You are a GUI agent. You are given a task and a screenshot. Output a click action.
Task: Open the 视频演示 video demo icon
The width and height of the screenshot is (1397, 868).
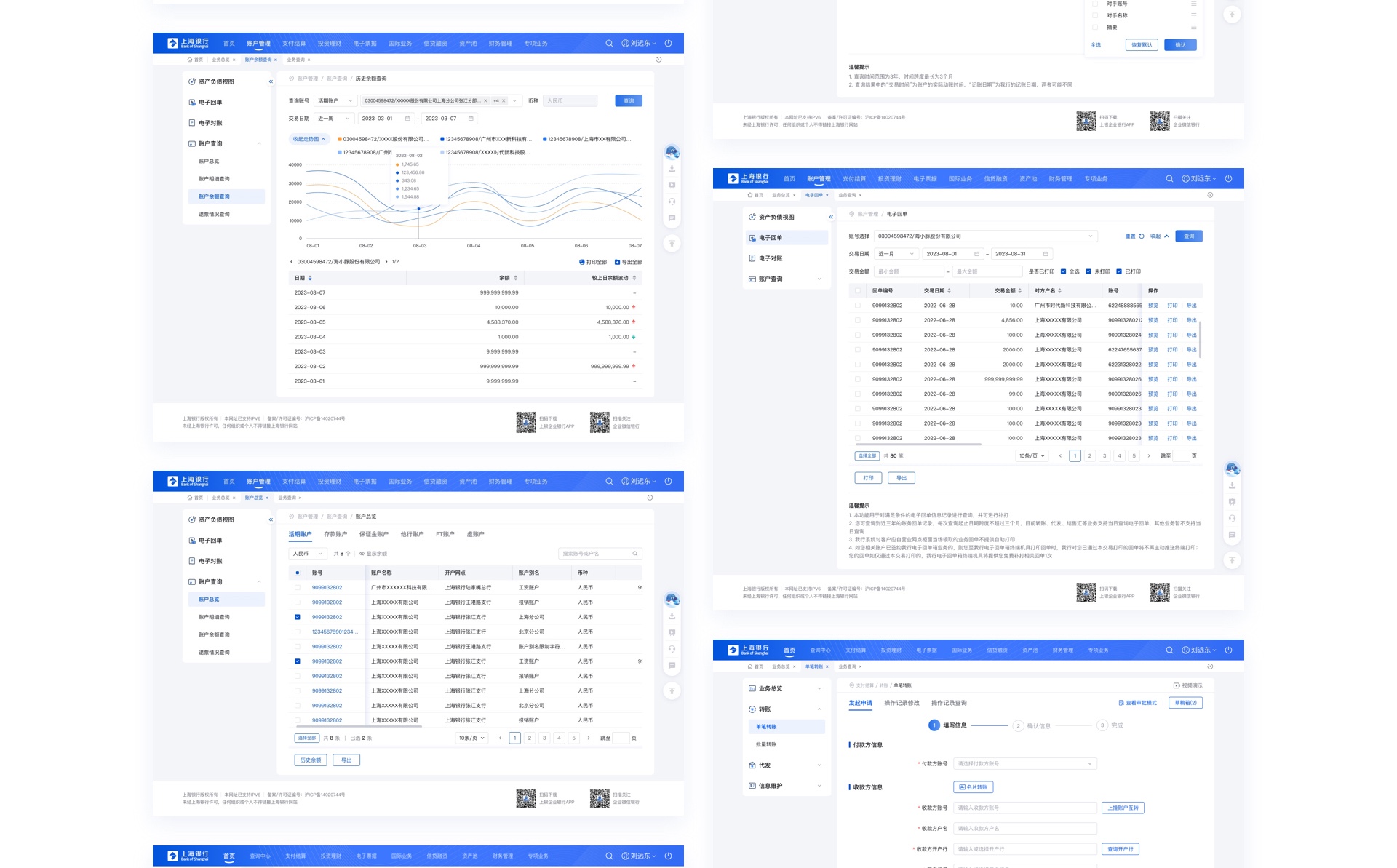click(1177, 685)
